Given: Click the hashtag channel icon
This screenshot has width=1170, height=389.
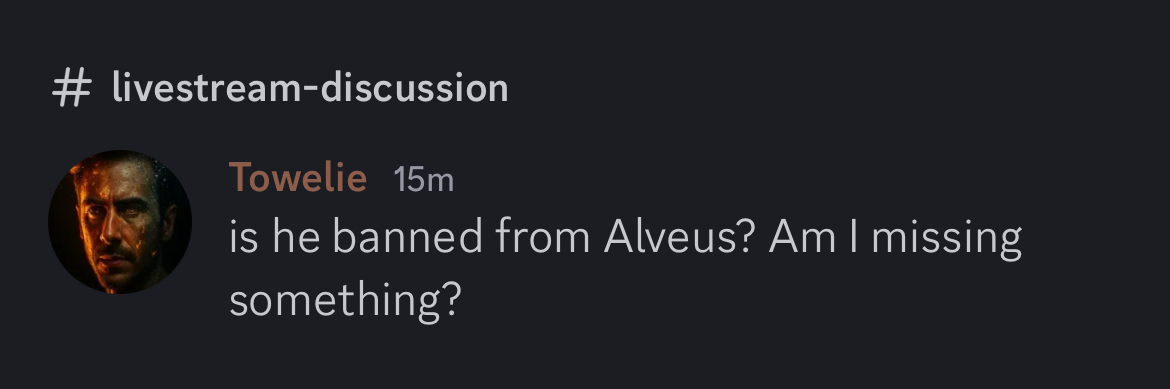Looking at the screenshot, I should [x=71, y=88].
